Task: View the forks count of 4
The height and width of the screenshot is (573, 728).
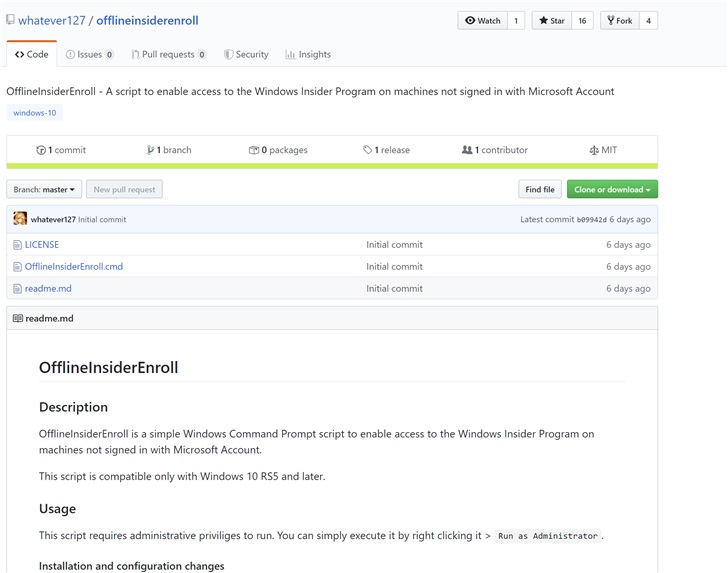Action: [649, 20]
